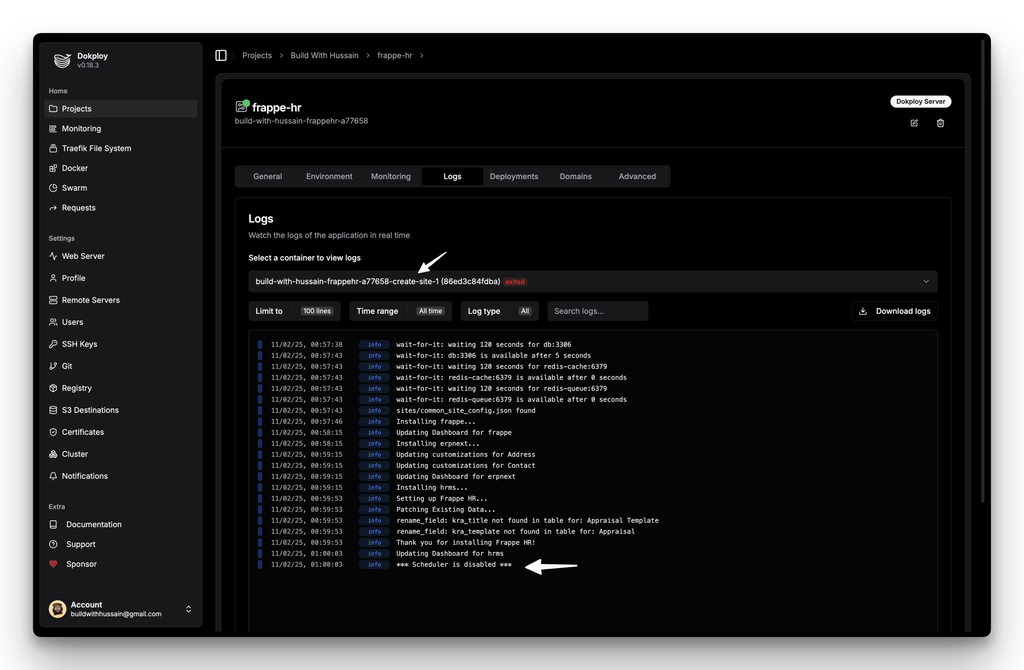Click the sidebar toggle panel icon
The width and height of the screenshot is (1024, 670).
pos(221,55)
